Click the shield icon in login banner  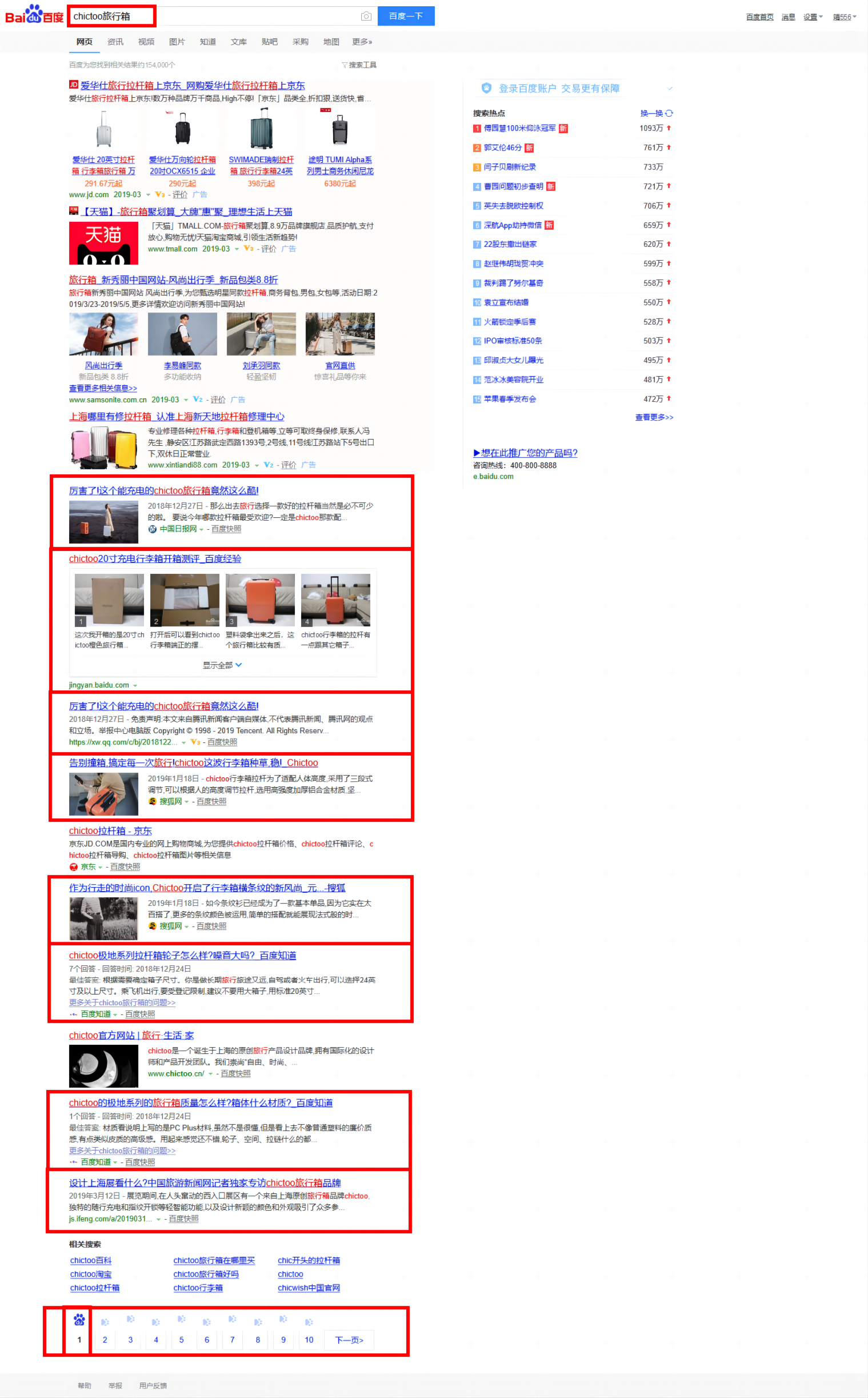(486, 88)
